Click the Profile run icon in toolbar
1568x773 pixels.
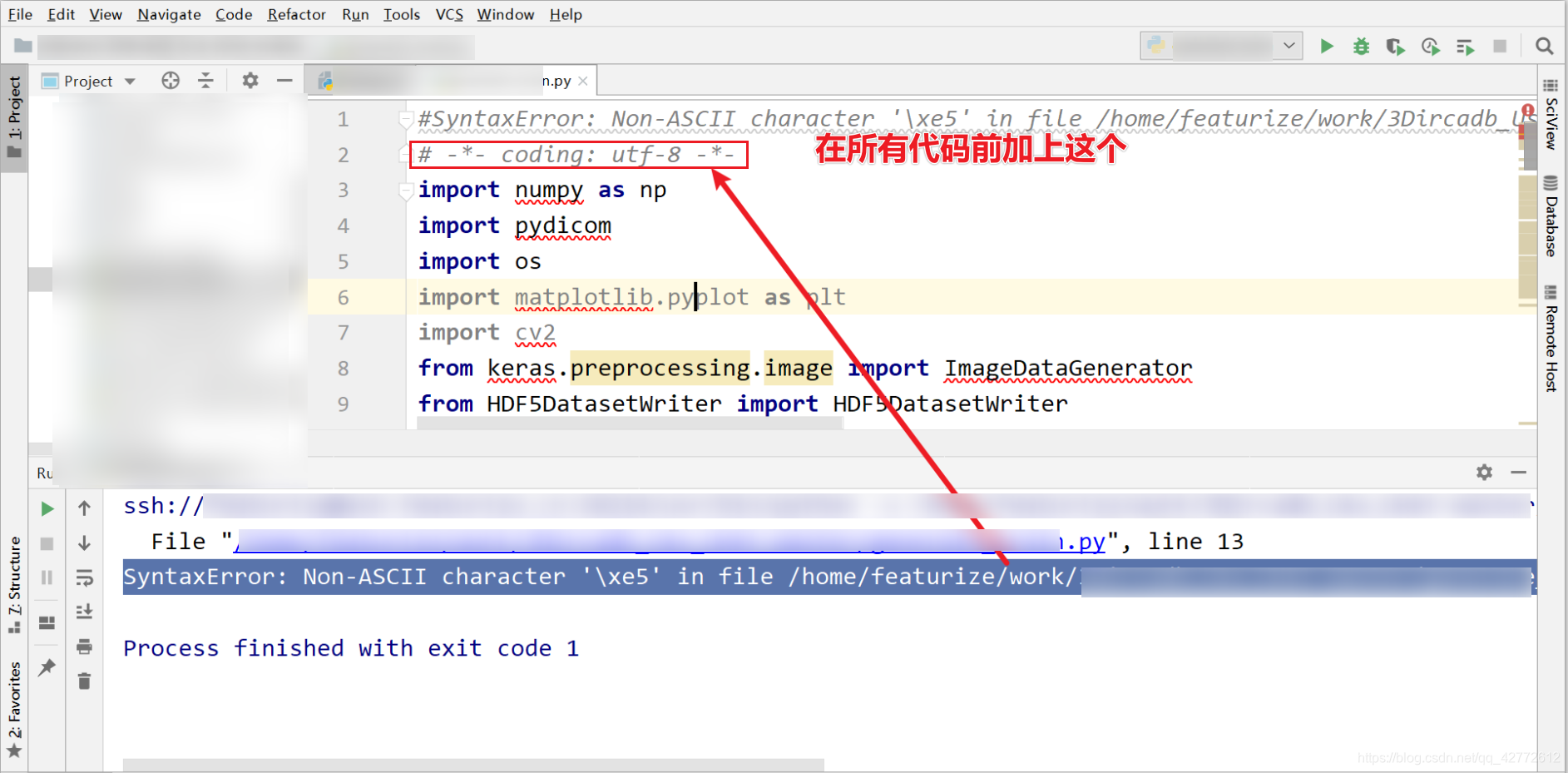coord(1430,46)
